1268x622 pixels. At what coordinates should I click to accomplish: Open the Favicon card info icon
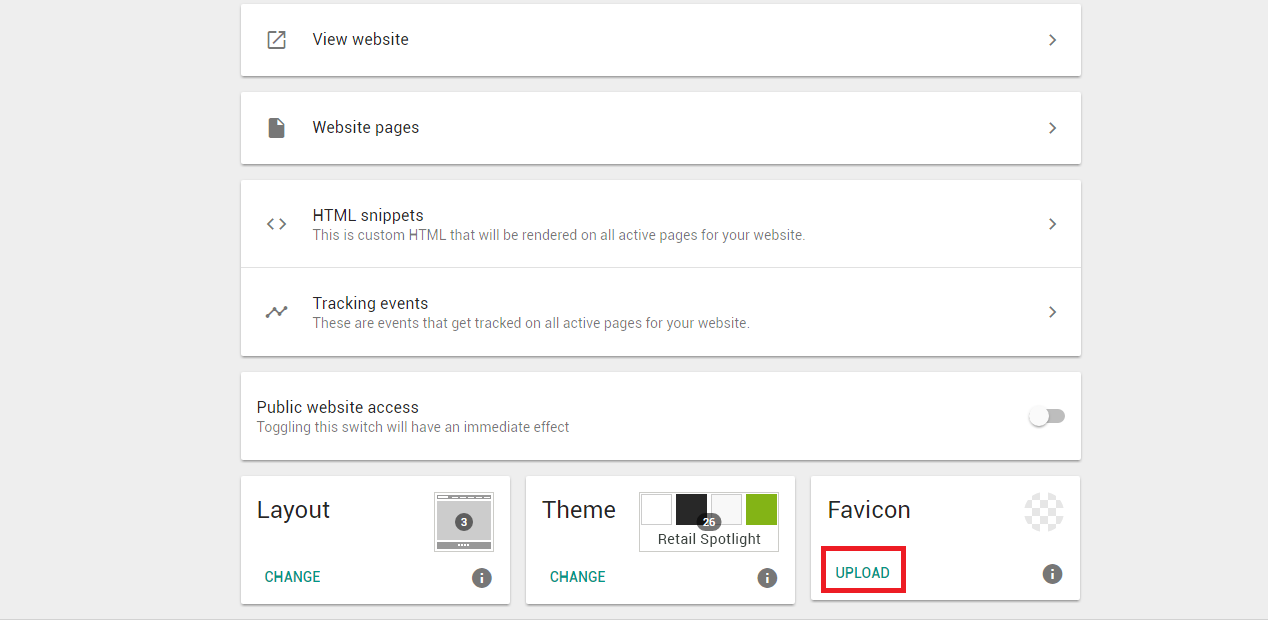[1052, 574]
